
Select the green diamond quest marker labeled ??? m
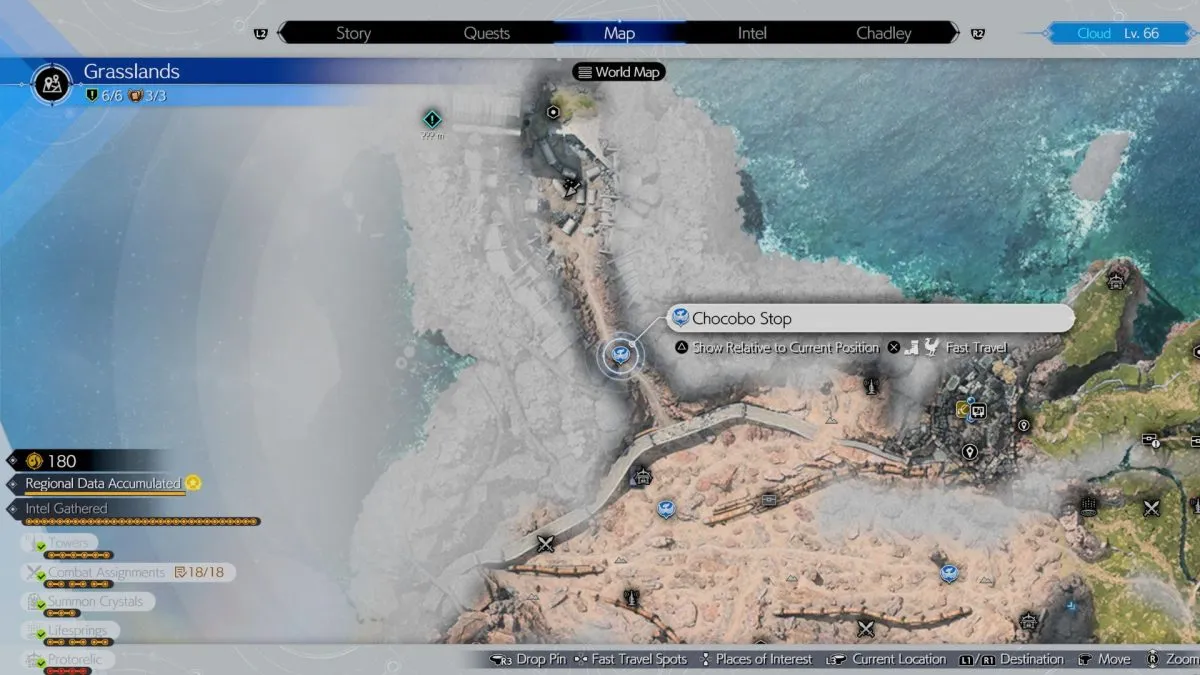(x=432, y=119)
